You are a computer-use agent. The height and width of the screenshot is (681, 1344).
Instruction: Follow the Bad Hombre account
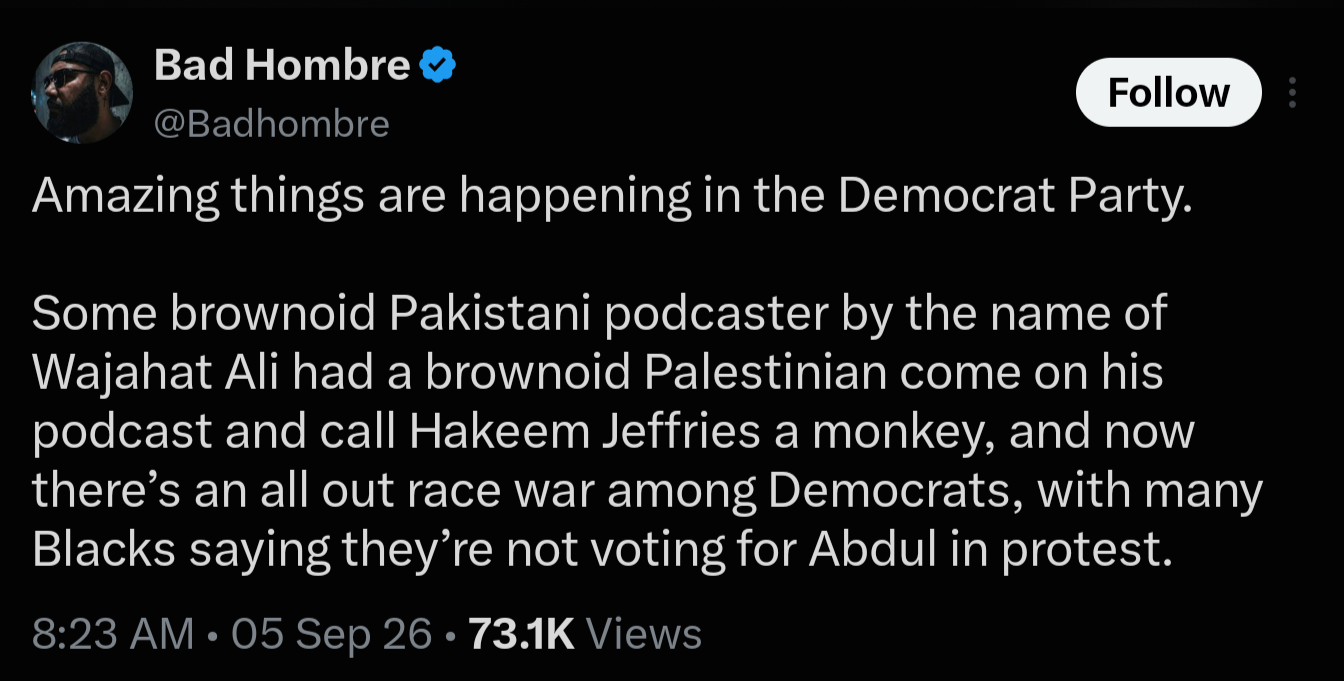(x=1168, y=93)
